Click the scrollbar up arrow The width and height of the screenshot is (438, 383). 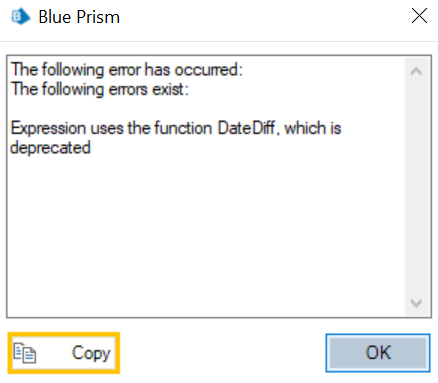pyautogui.click(x=416, y=71)
